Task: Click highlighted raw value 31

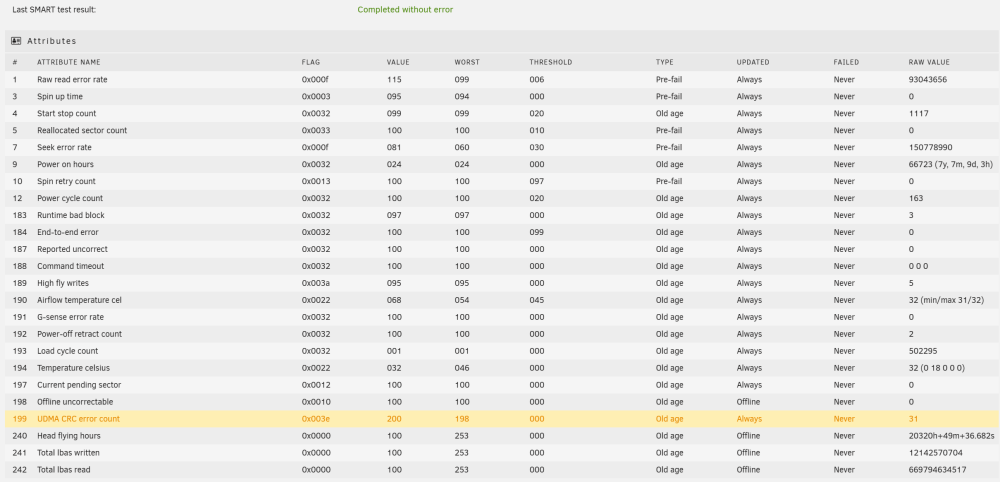Action: click(x=913, y=419)
